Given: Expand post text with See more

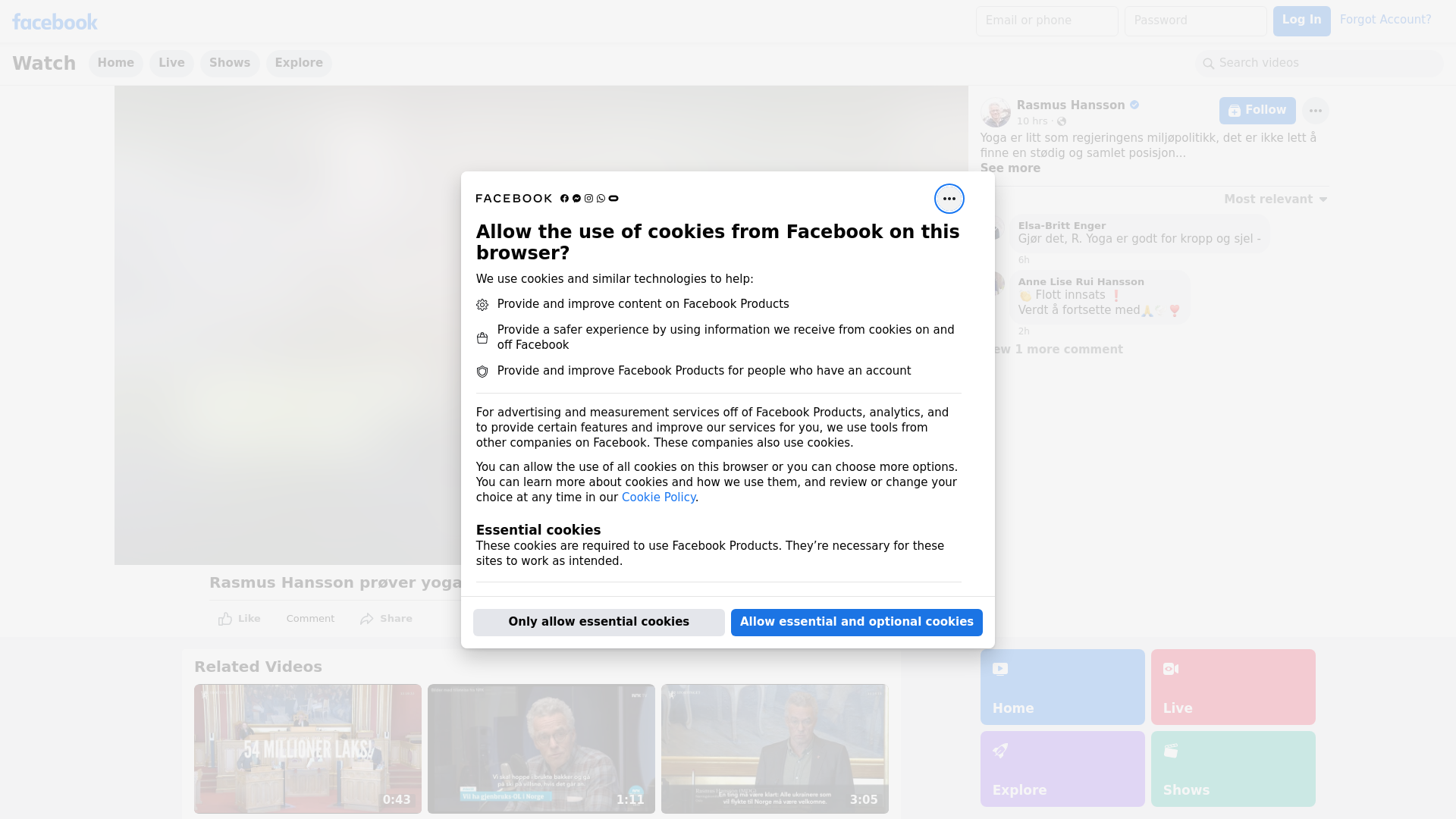Looking at the screenshot, I should (1009, 168).
